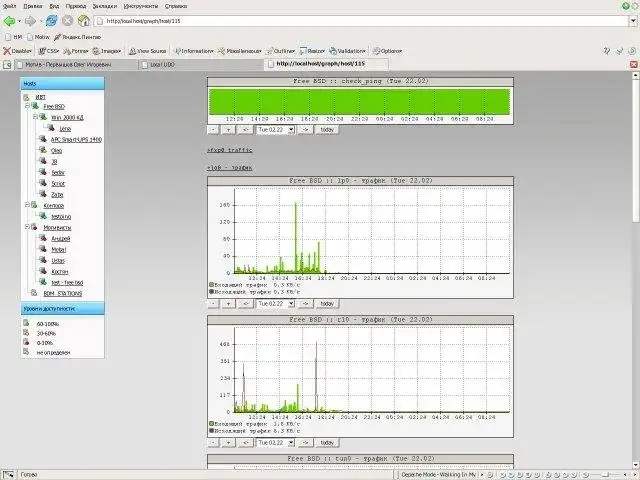The width and height of the screenshot is (640, 480).
Task: Click the не определен availability label
Action: click(x=53, y=352)
